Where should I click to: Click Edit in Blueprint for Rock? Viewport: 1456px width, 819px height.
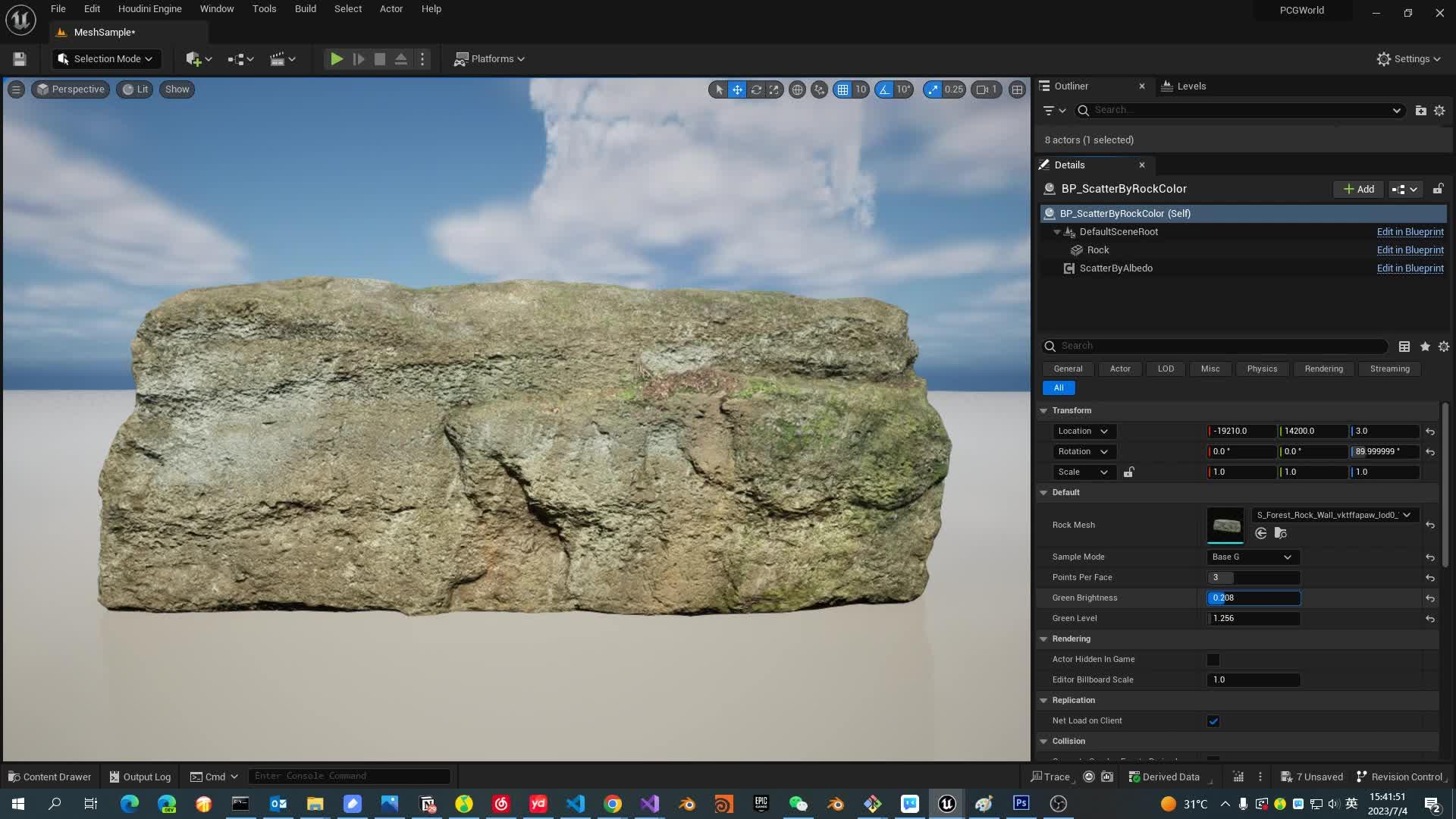click(x=1410, y=250)
